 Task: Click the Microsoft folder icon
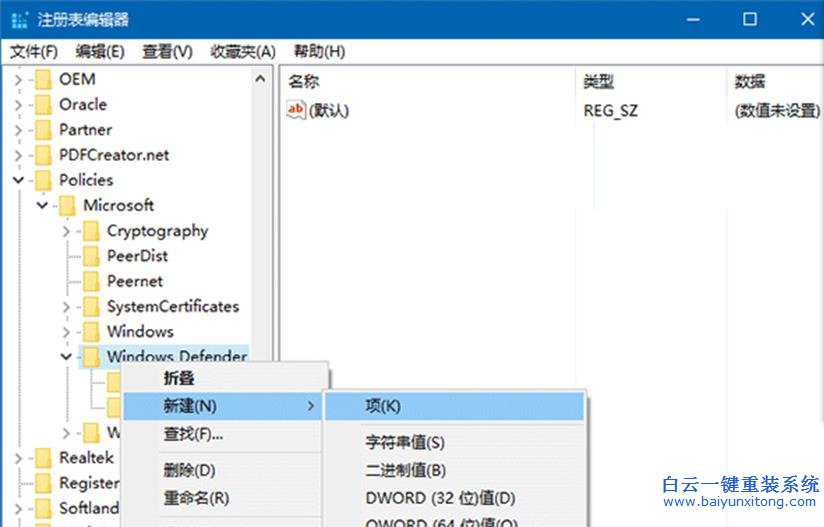67,205
